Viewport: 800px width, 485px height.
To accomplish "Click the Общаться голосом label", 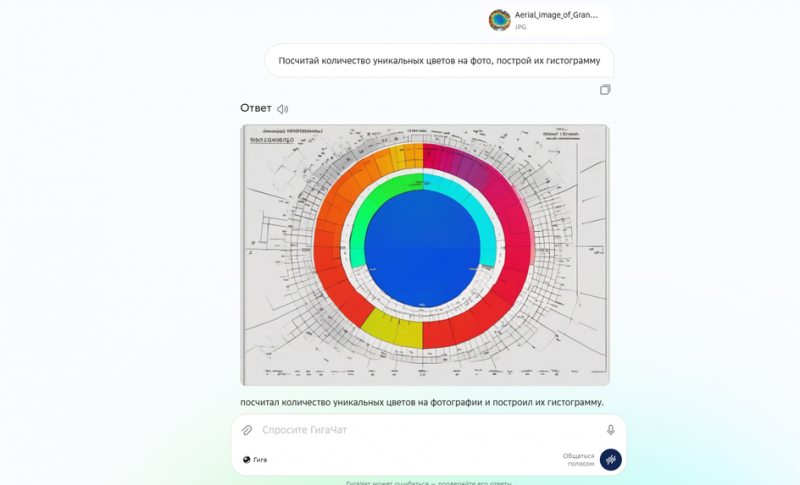I will (579, 460).
